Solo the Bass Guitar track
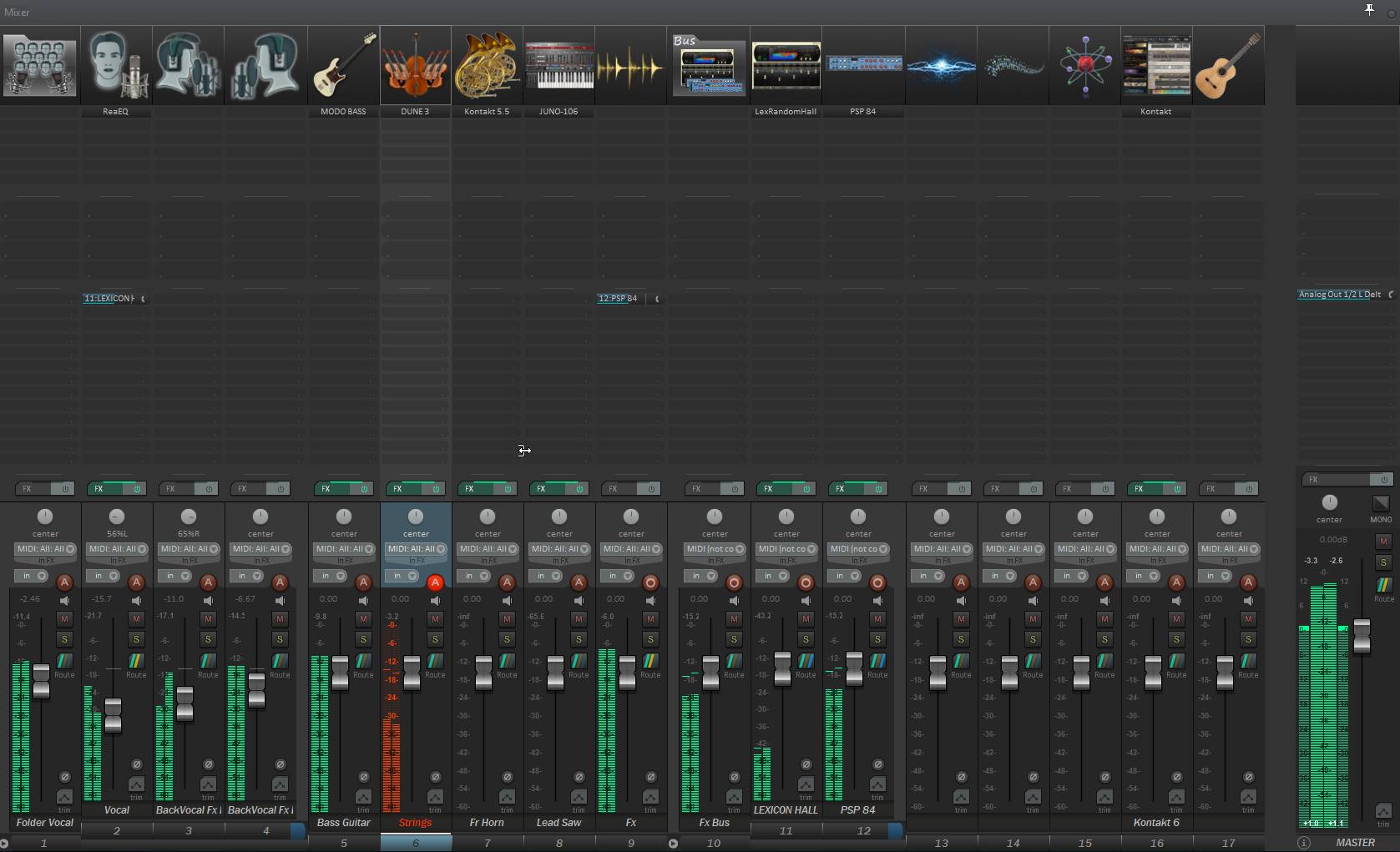 [363, 639]
